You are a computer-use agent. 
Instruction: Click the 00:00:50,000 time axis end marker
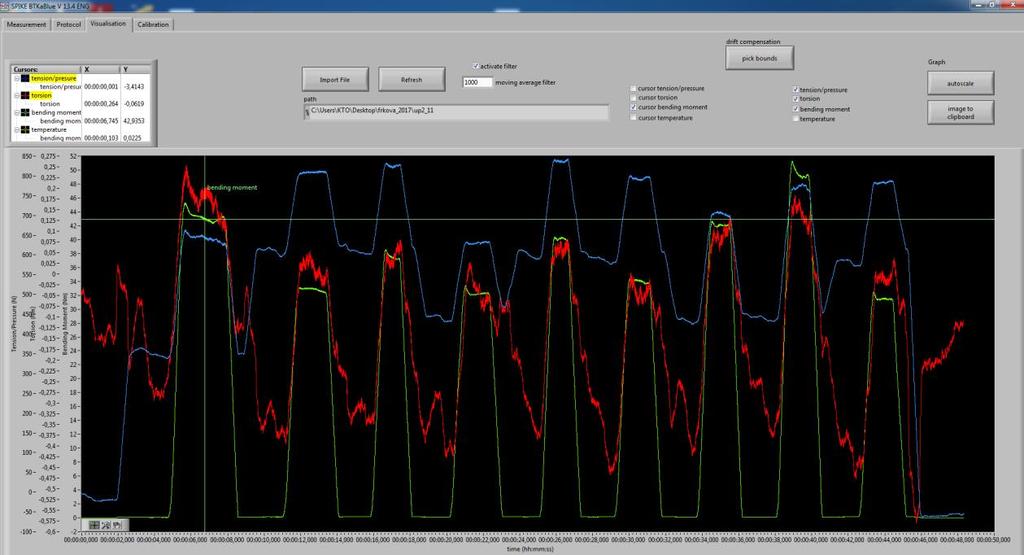993,540
